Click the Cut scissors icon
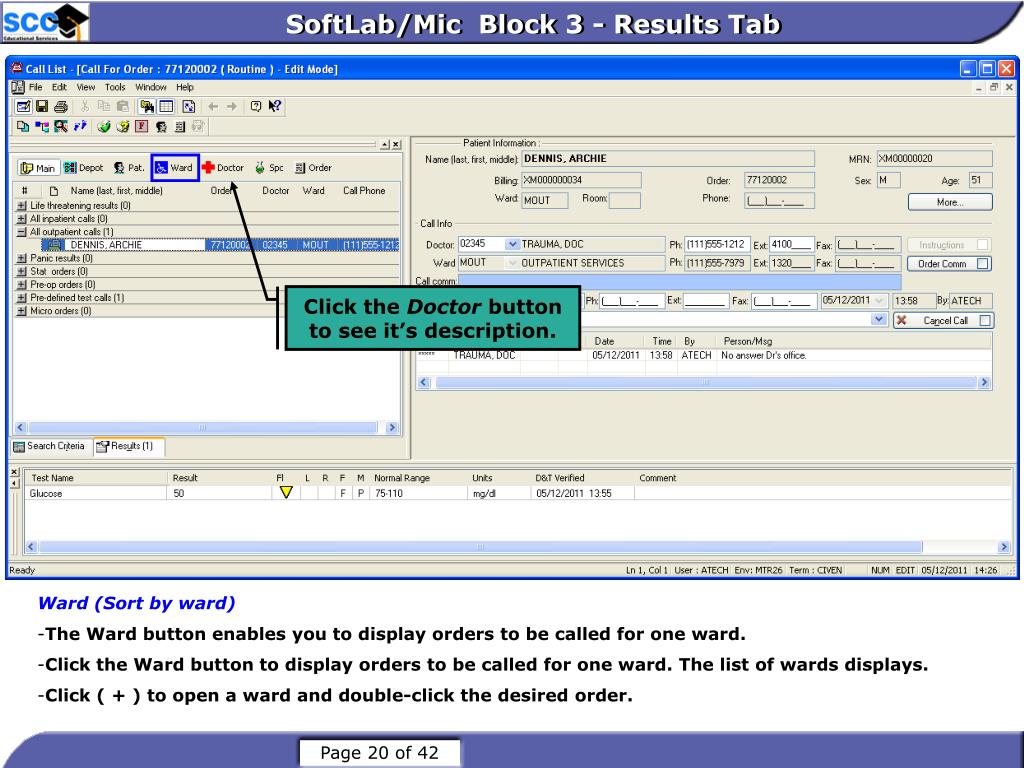The height and width of the screenshot is (768, 1024). 85,106
